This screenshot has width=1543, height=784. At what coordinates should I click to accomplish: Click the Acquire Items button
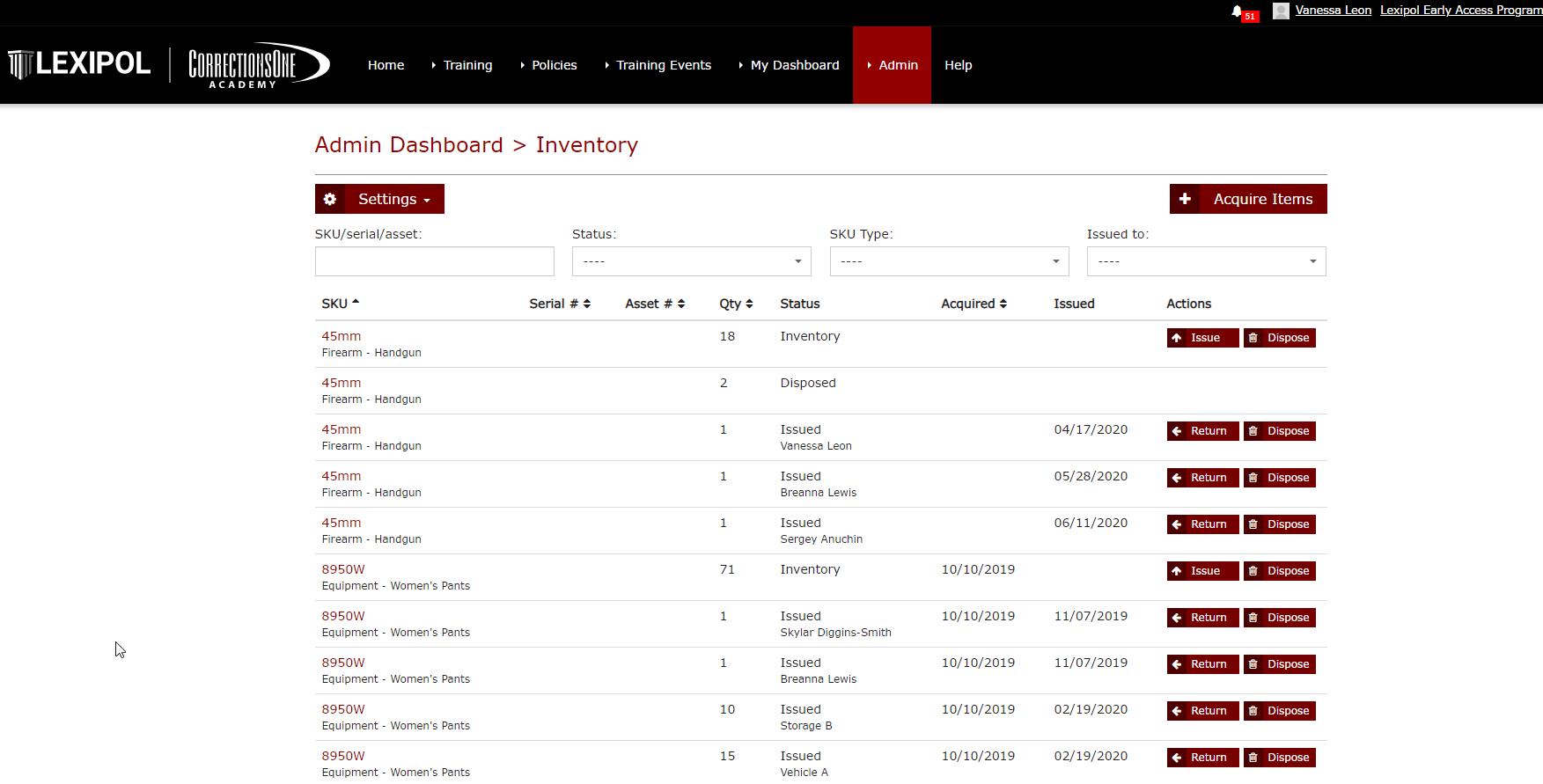[x=1248, y=199]
